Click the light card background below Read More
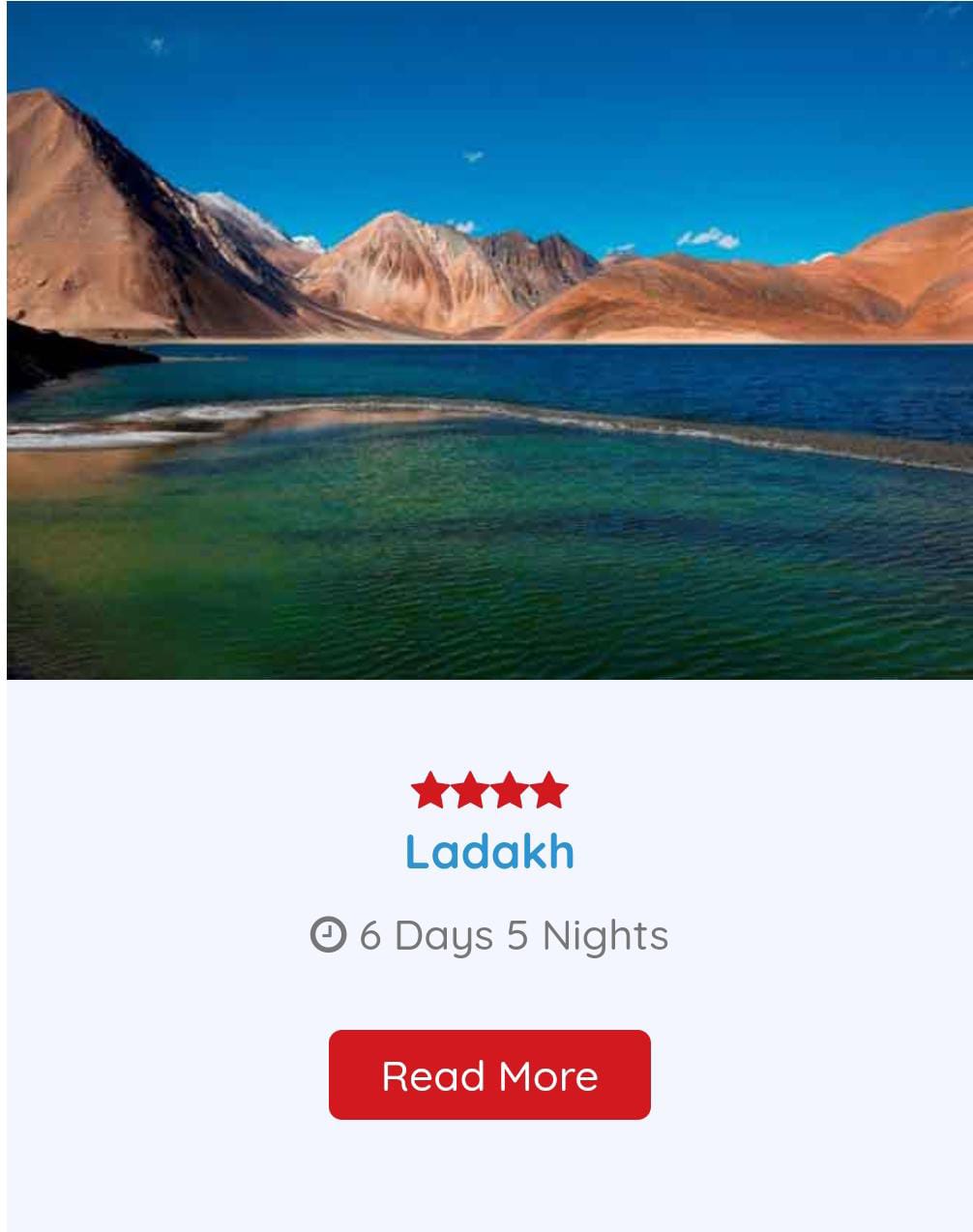This screenshot has width=973, height=1232. [489, 1175]
